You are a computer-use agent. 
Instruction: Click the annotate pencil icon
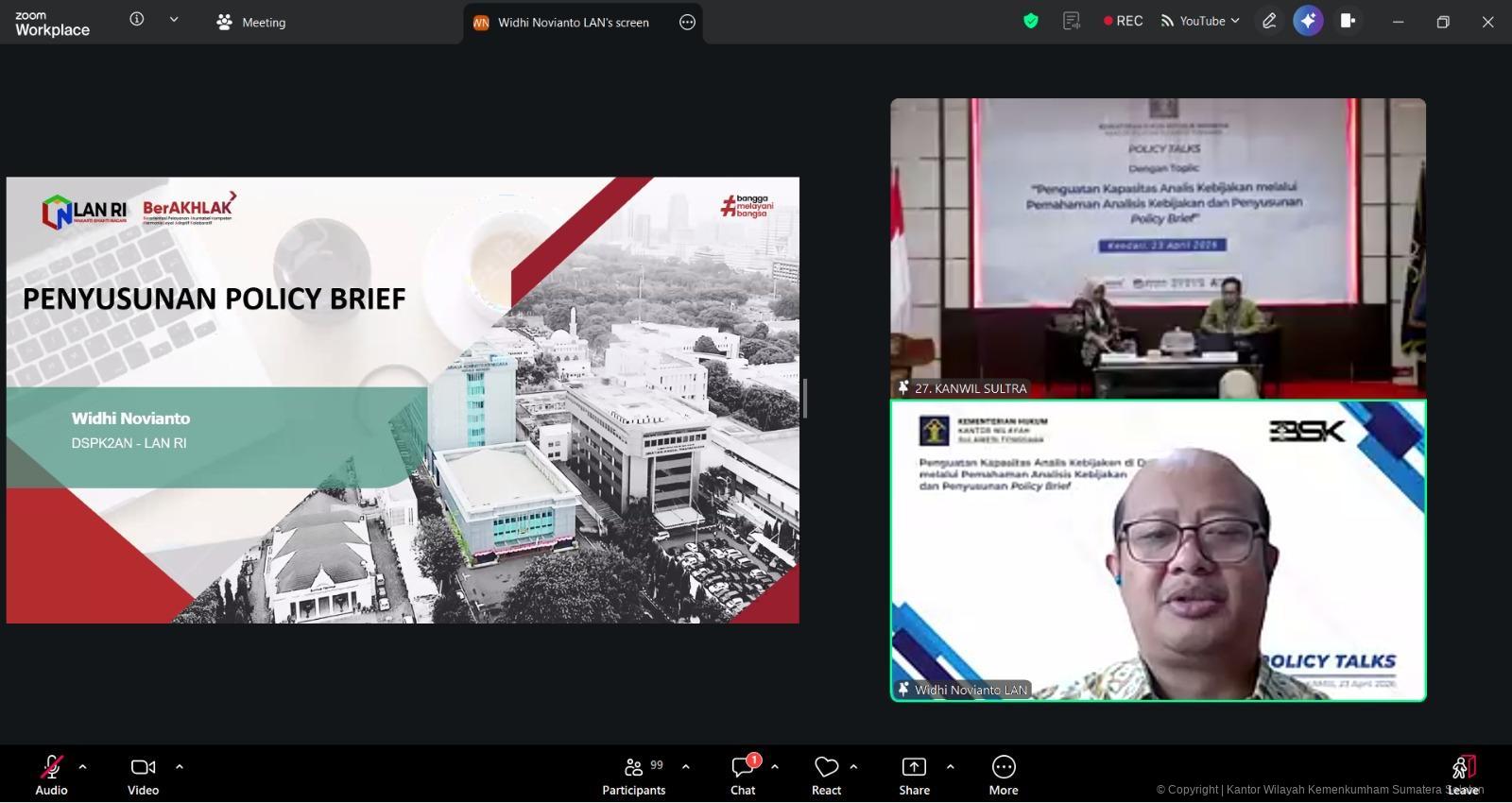1269,21
